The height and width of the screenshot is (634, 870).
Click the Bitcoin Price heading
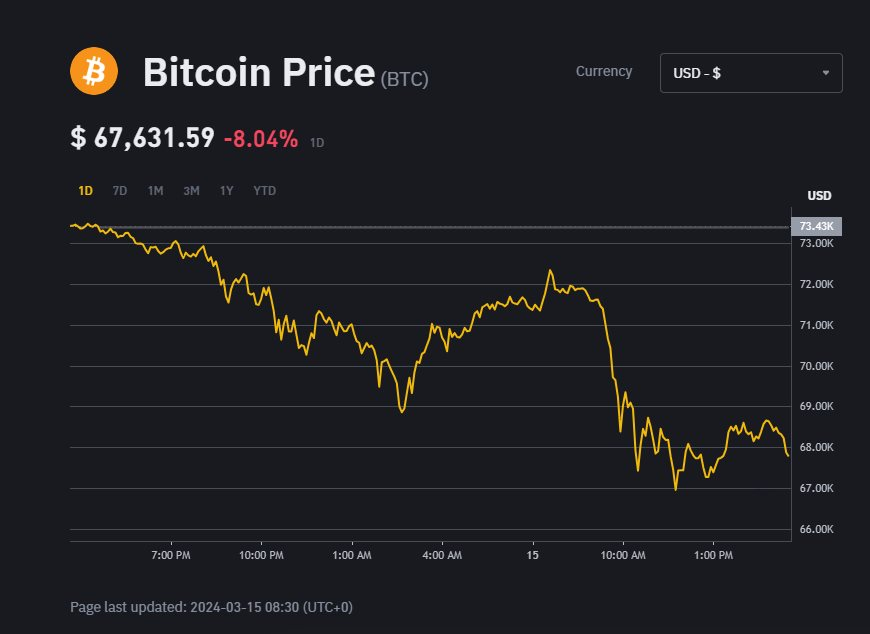258,73
